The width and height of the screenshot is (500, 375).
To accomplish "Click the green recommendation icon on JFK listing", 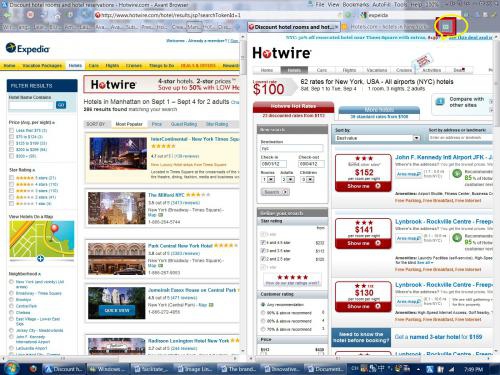I will (457, 173).
